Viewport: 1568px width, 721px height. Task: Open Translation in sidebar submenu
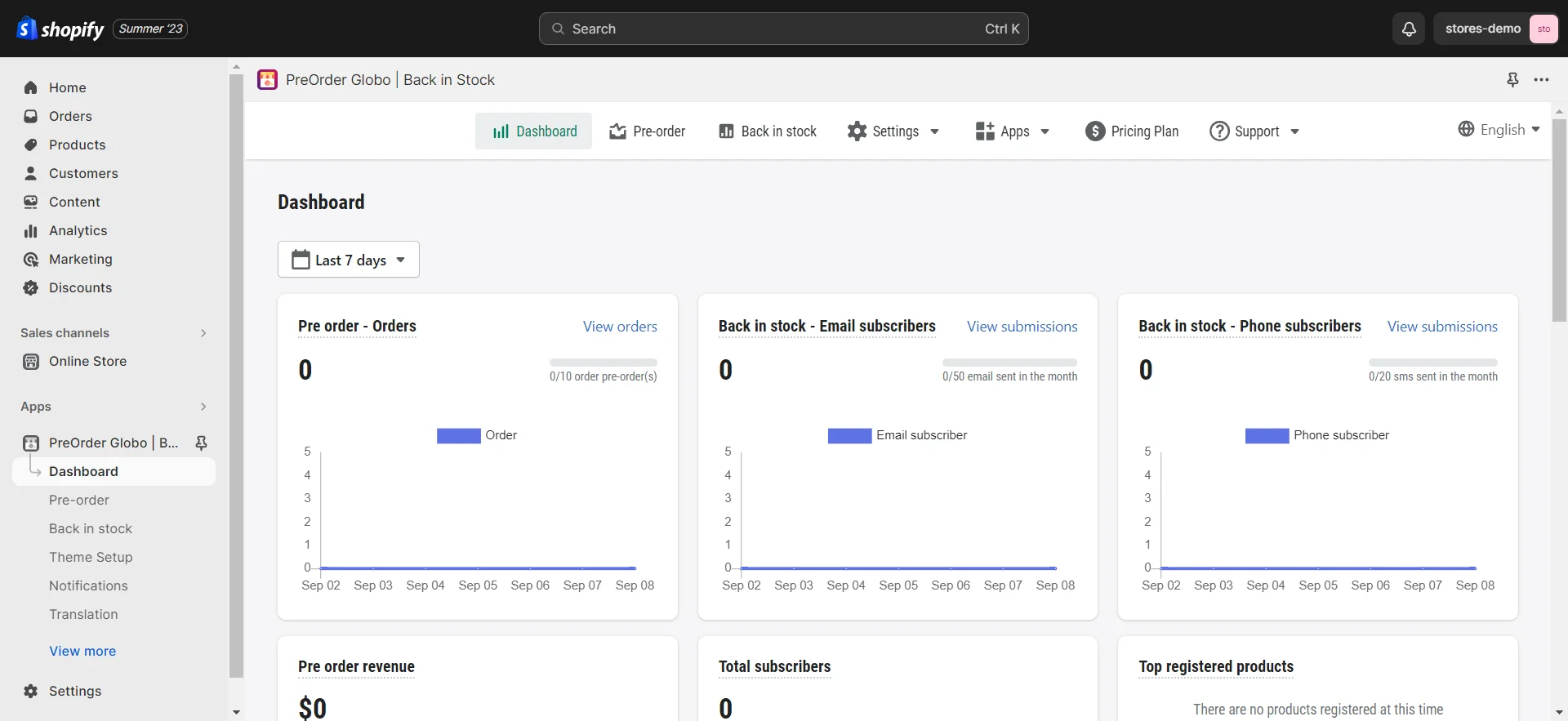coord(83,614)
